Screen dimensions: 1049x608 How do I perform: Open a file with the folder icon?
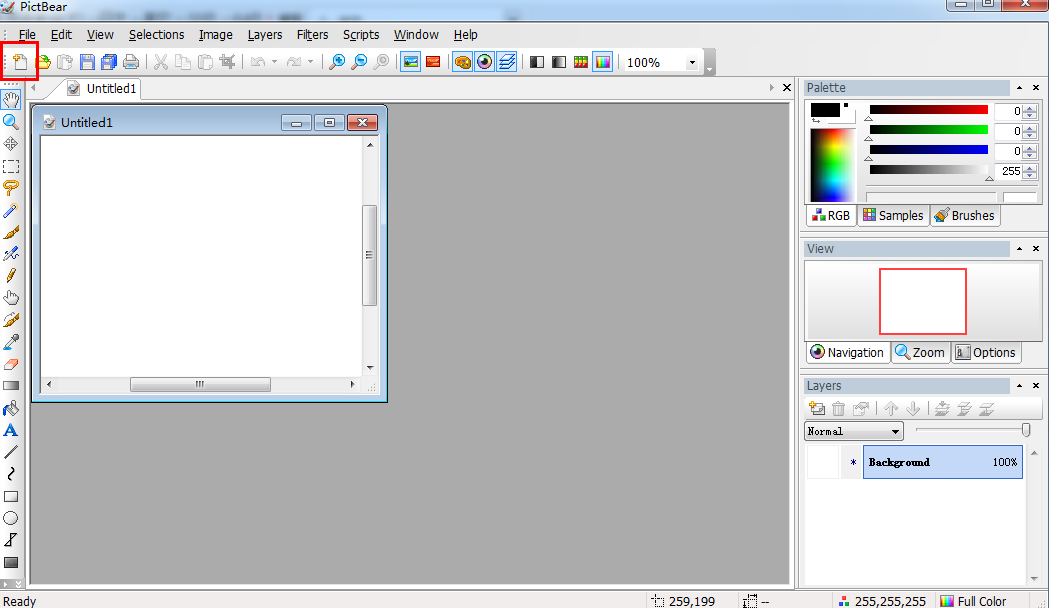point(43,62)
